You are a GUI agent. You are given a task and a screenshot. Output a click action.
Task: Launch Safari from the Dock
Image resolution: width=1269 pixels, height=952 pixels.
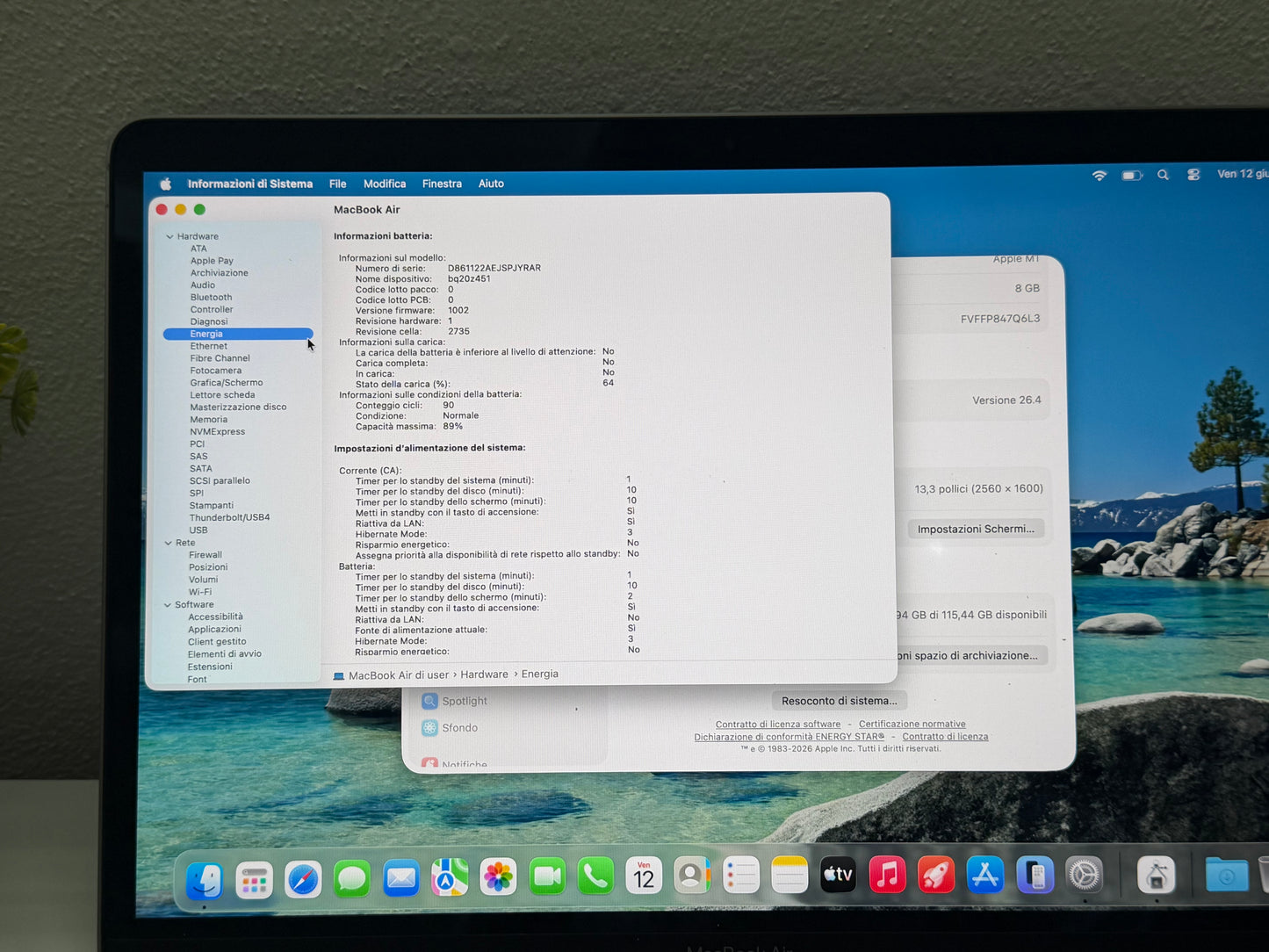pos(303,879)
